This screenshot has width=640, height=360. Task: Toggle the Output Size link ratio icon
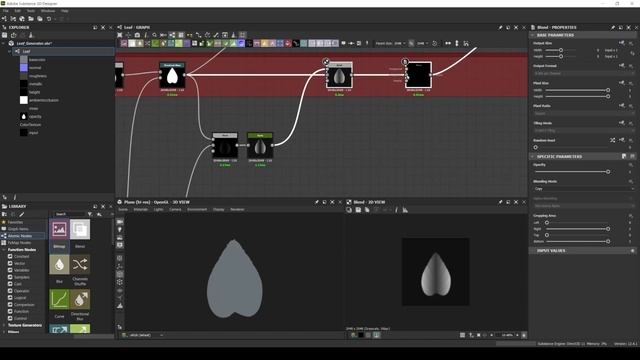[x=632, y=53]
